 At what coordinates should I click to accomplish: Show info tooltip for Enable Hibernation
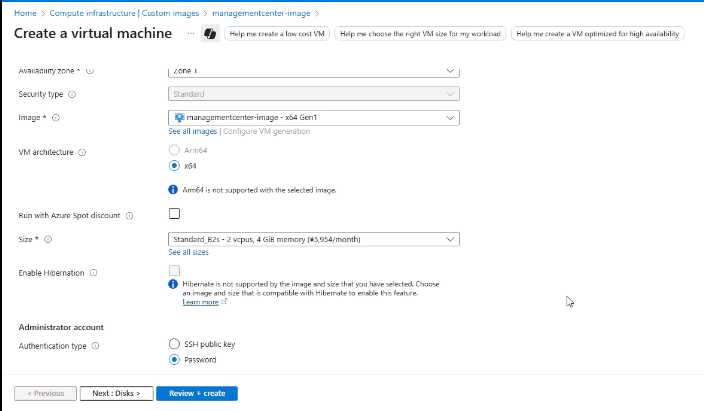pos(93,273)
